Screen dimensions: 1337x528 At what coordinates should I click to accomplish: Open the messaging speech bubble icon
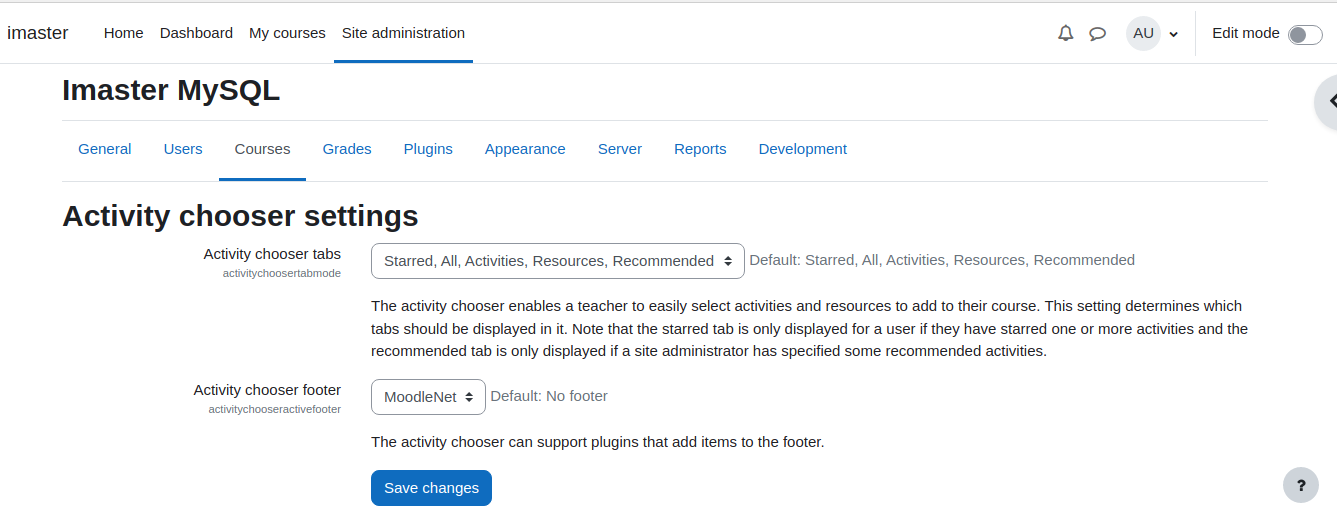tap(1097, 33)
